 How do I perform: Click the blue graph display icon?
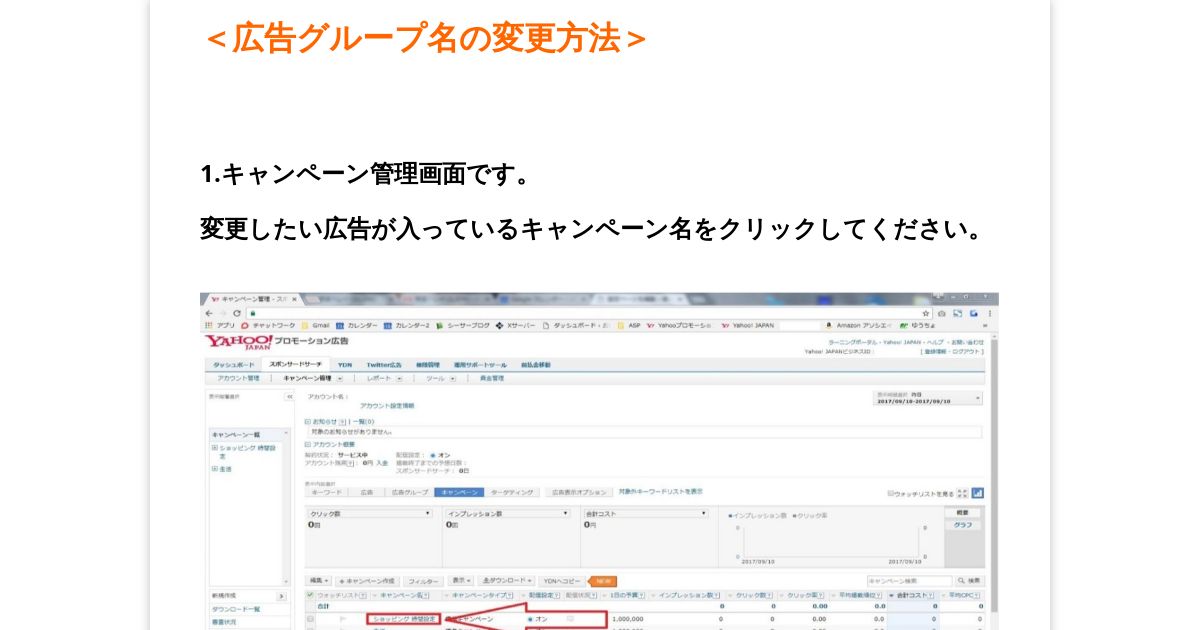coord(977,493)
